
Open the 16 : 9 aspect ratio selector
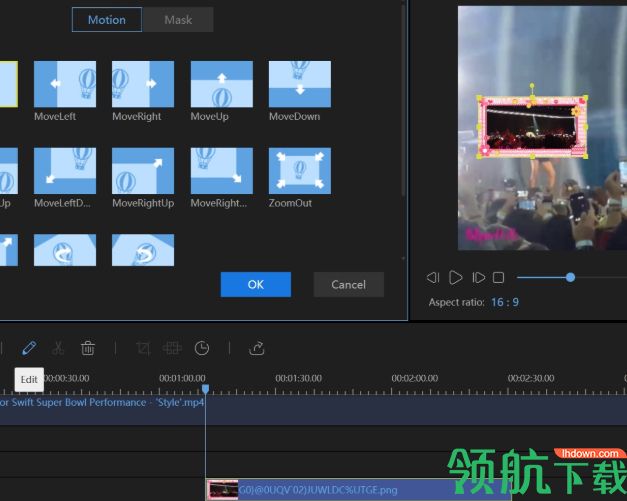coord(505,302)
